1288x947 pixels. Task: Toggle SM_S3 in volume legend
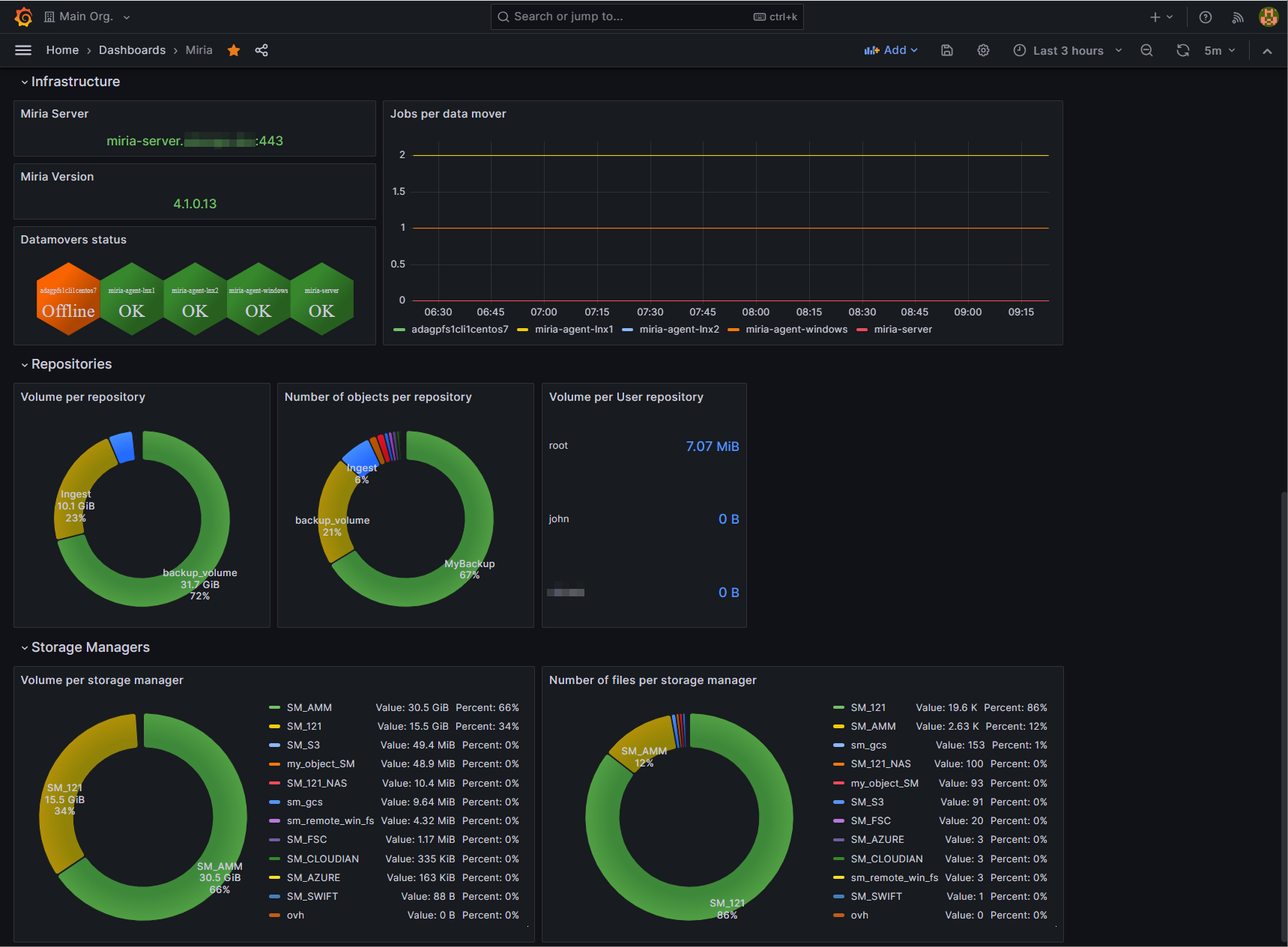click(303, 745)
